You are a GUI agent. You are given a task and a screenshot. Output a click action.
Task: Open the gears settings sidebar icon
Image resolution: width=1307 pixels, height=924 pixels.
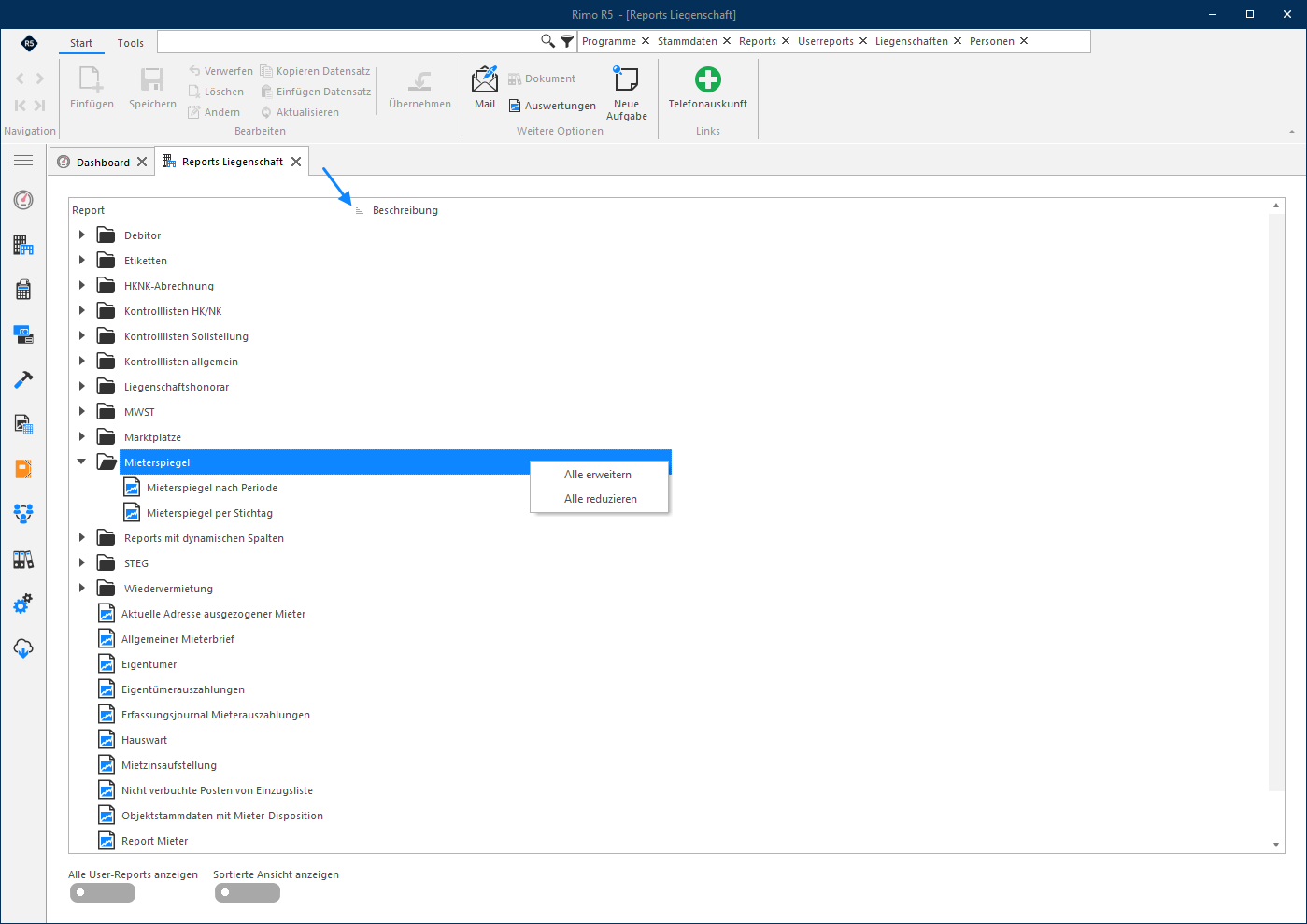(23, 604)
